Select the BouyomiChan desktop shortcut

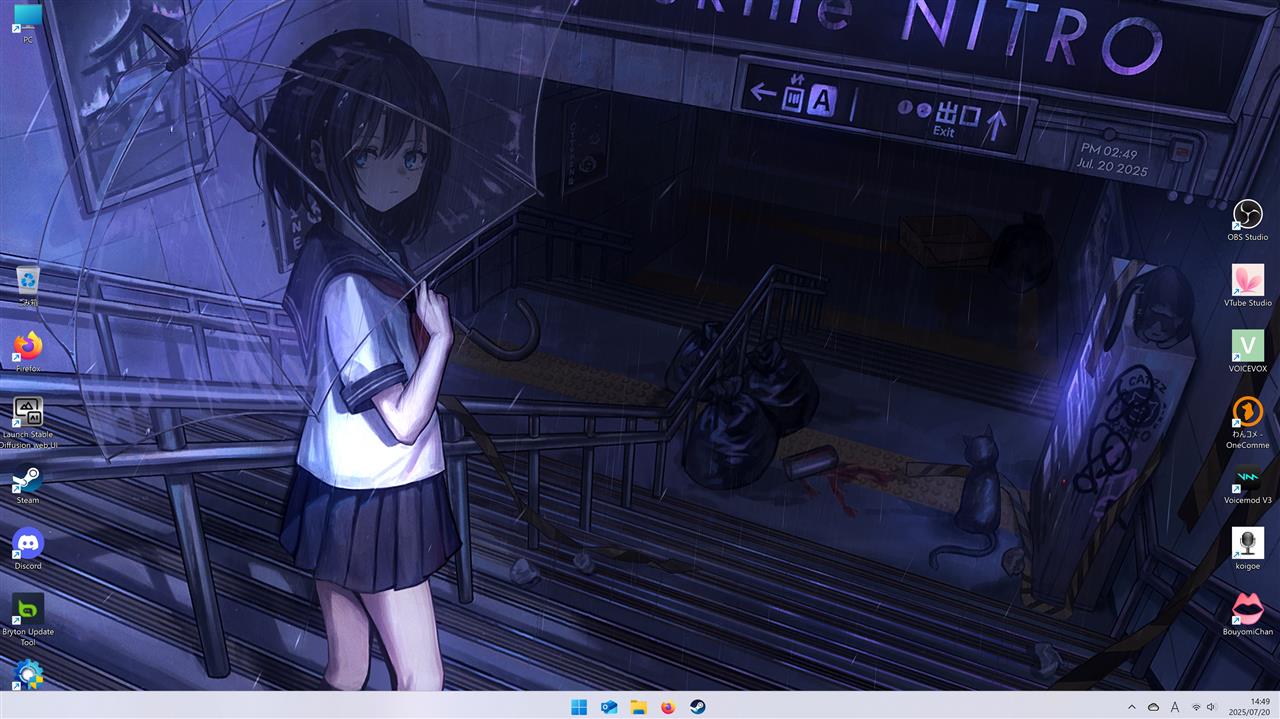(1248, 615)
